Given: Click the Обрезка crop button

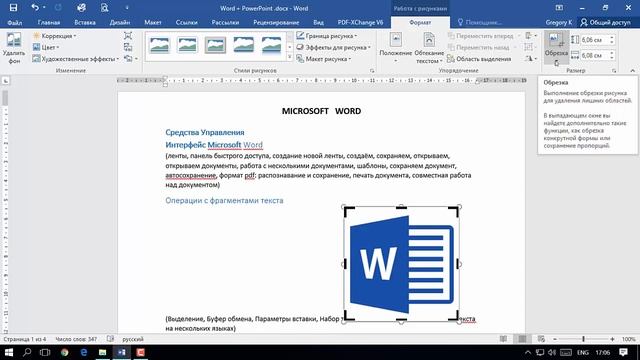Looking at the screenshot, I should click(x=556, y=48).
